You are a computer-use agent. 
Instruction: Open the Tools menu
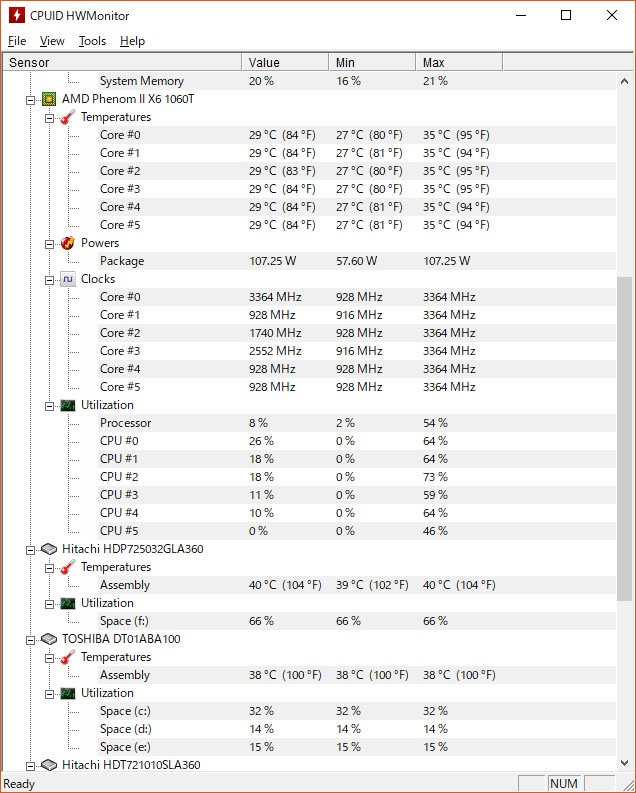pos(92,41)
